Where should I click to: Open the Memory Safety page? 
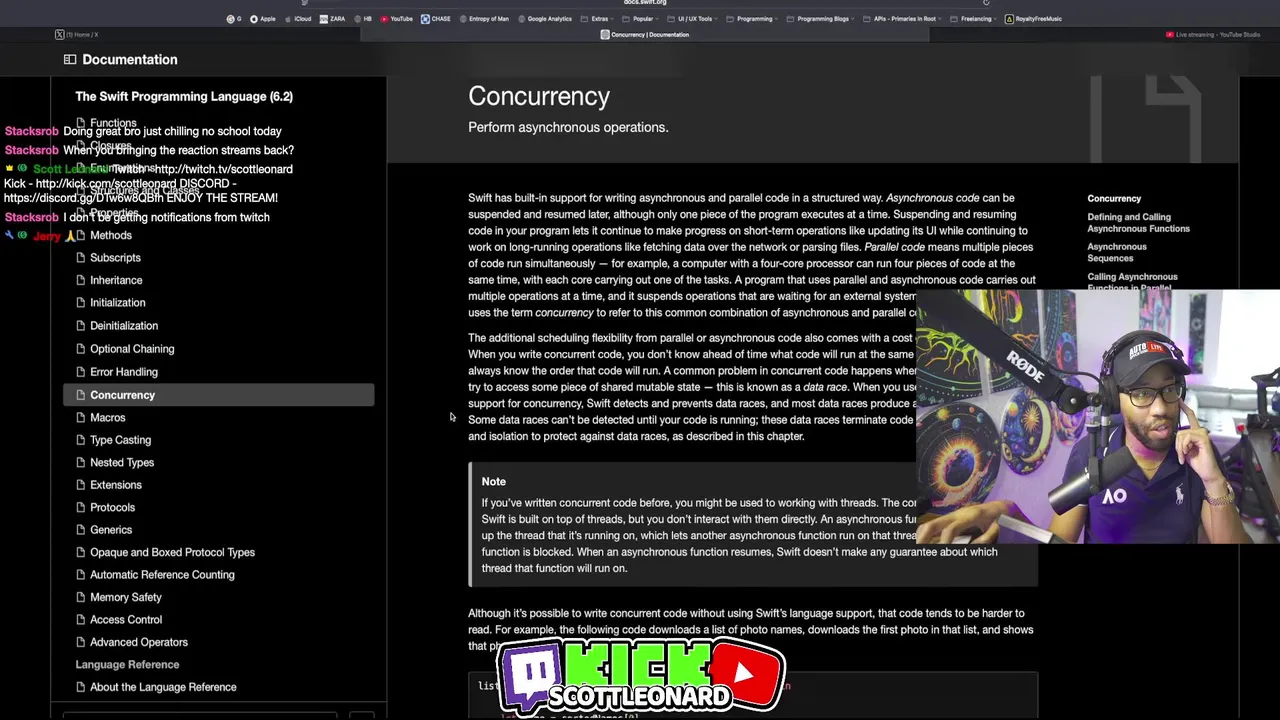click(x=126, y=598)
